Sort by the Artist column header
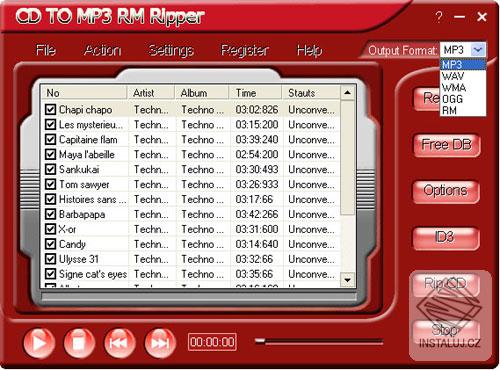Viewport: 500px width, 370px height. click(x=151, y=93)
